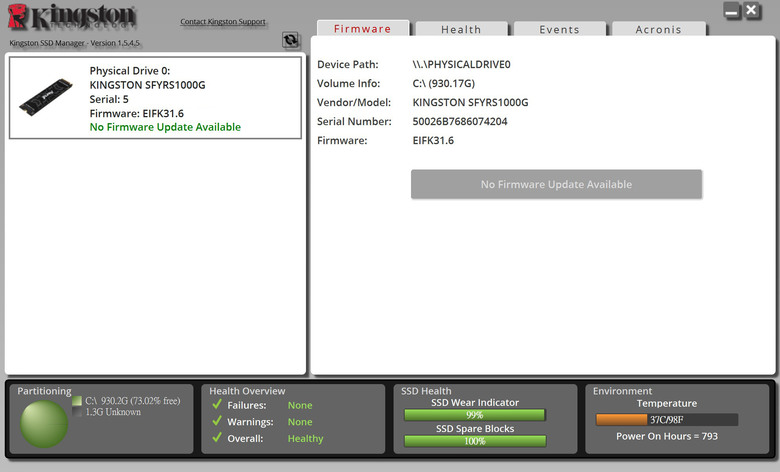Click the green partition pie chart
The image size is (780, 472).
44,424
